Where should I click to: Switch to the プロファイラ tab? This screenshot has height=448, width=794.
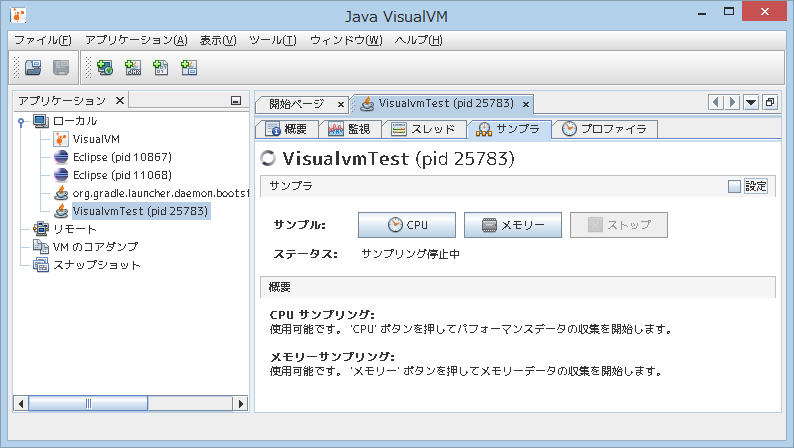click(x=605, y=129)
